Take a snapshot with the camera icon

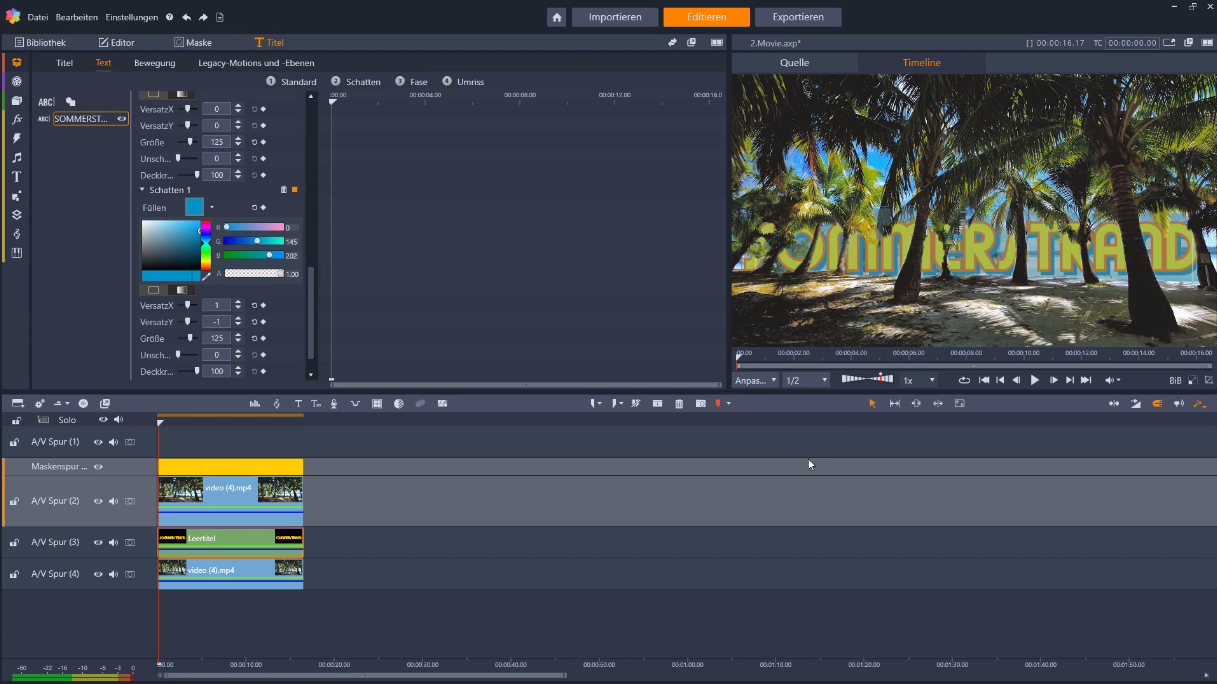[x=700, y=403]
